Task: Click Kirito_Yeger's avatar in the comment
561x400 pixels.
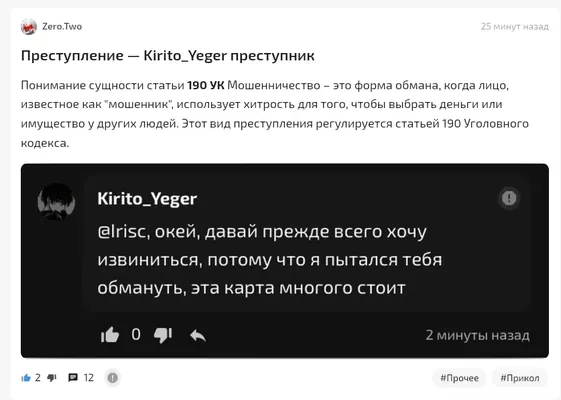Action: (x=56, y=201)
